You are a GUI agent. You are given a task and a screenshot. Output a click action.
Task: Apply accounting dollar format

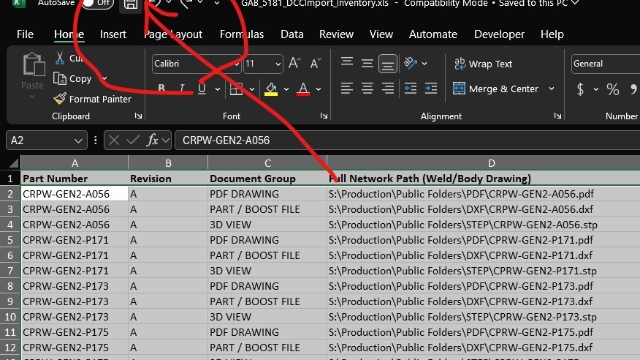point(580,89)
